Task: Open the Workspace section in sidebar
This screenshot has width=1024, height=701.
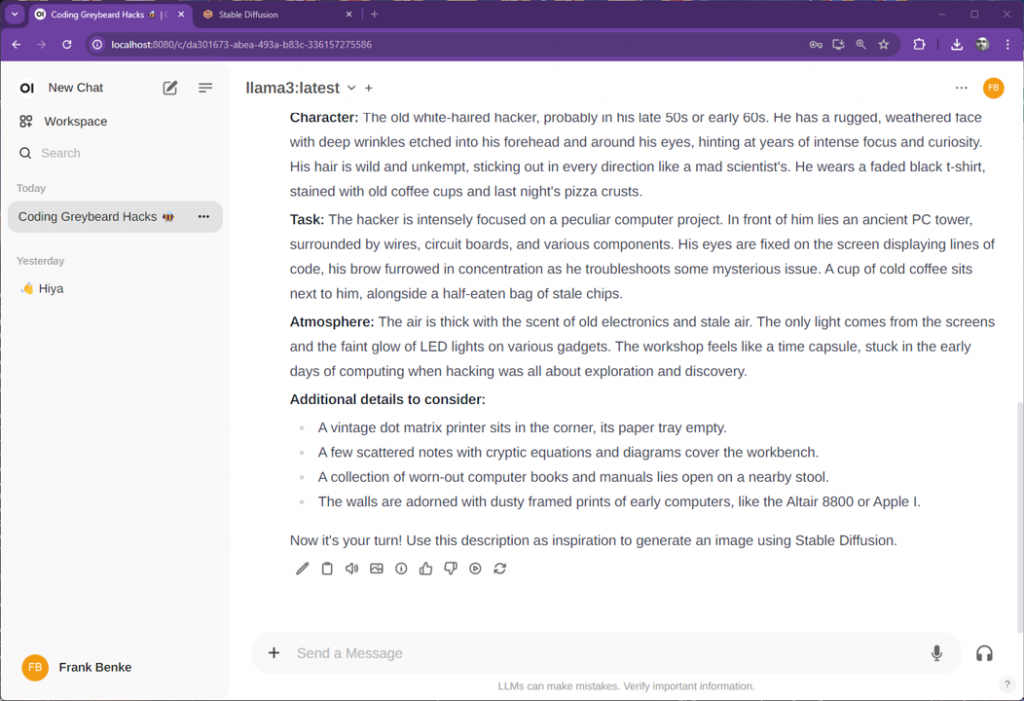Action: click(75, 121)
